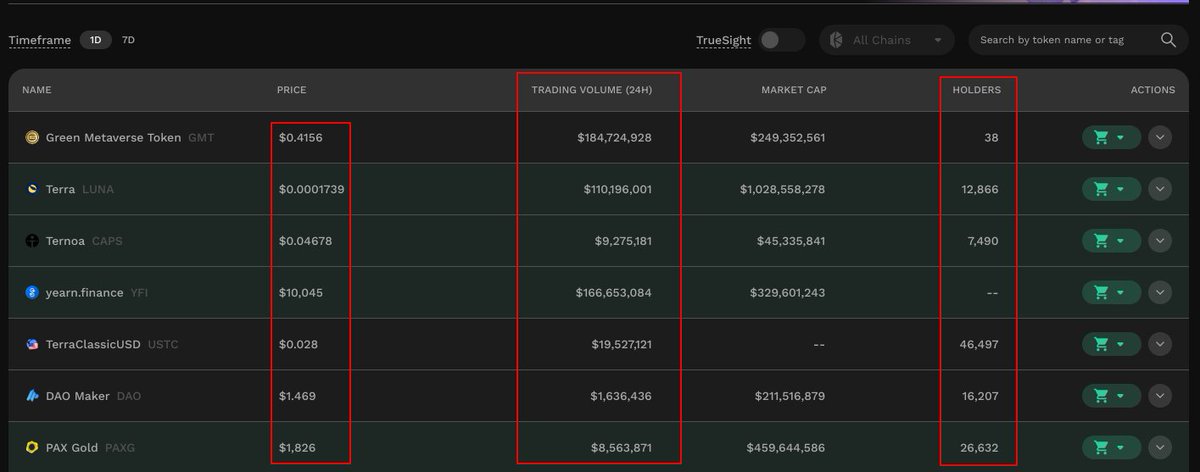
Task: Click the $0.0001739 price cell
Action: 311,189
